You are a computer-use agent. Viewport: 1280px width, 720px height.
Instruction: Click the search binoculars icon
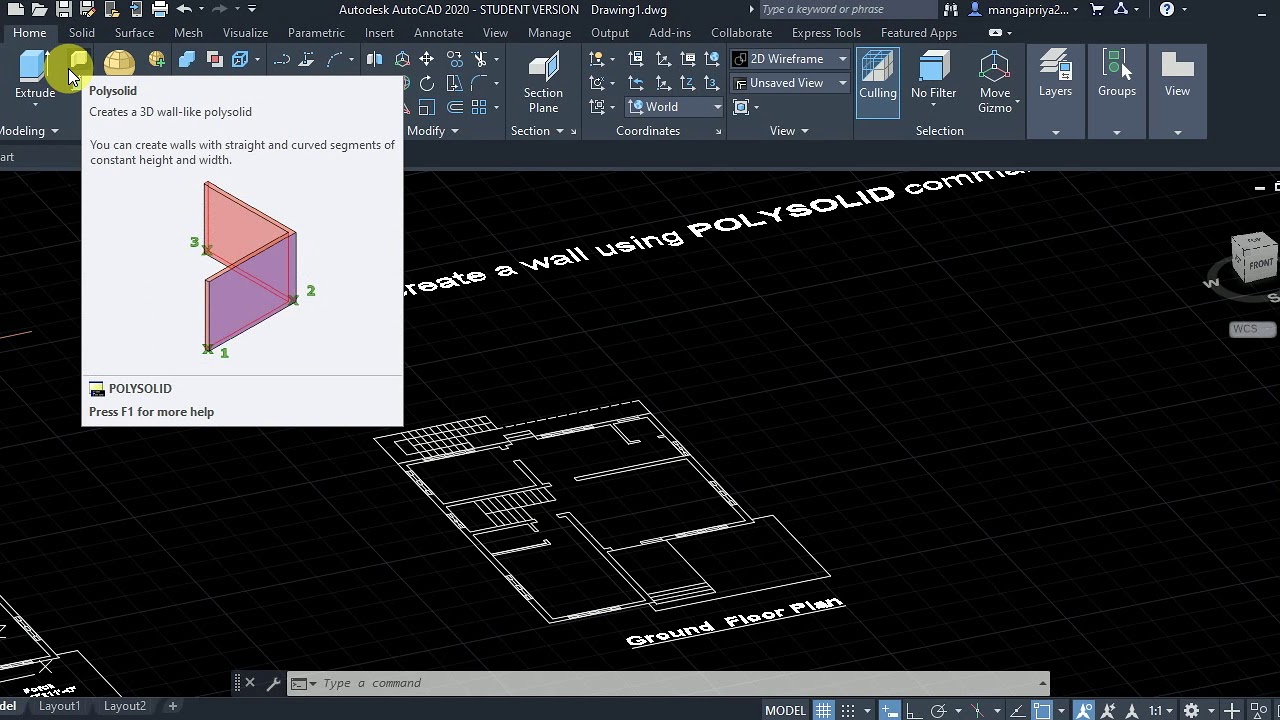pyautogui.click(x=950, y=10)
